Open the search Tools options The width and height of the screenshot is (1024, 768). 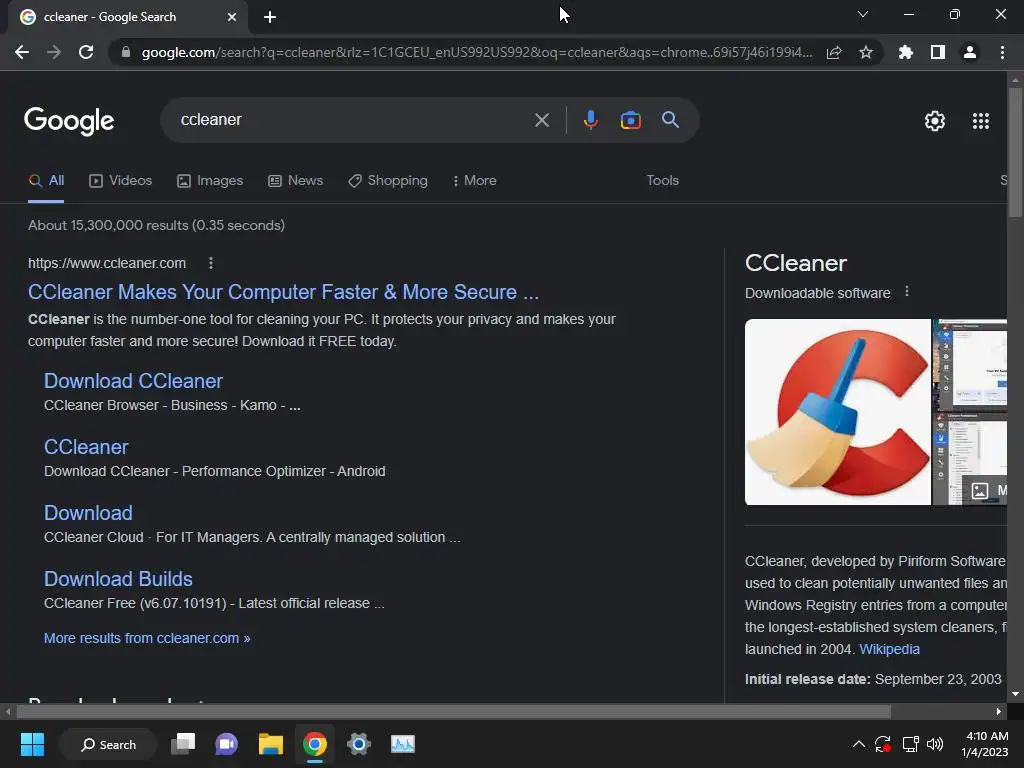[662, 180]
